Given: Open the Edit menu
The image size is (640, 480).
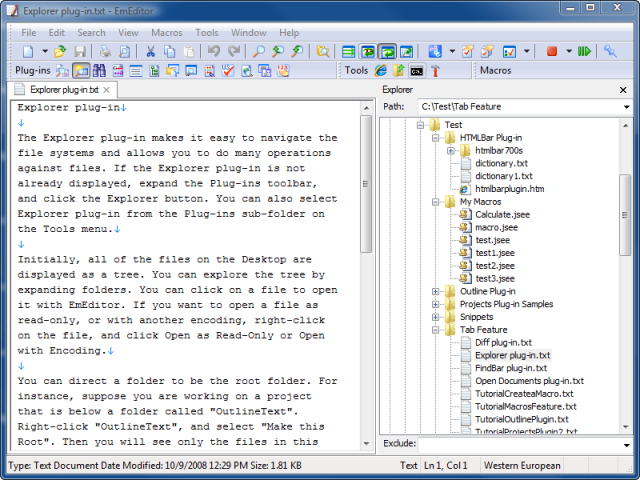Looking at the screenshot, I should point(57,33).
